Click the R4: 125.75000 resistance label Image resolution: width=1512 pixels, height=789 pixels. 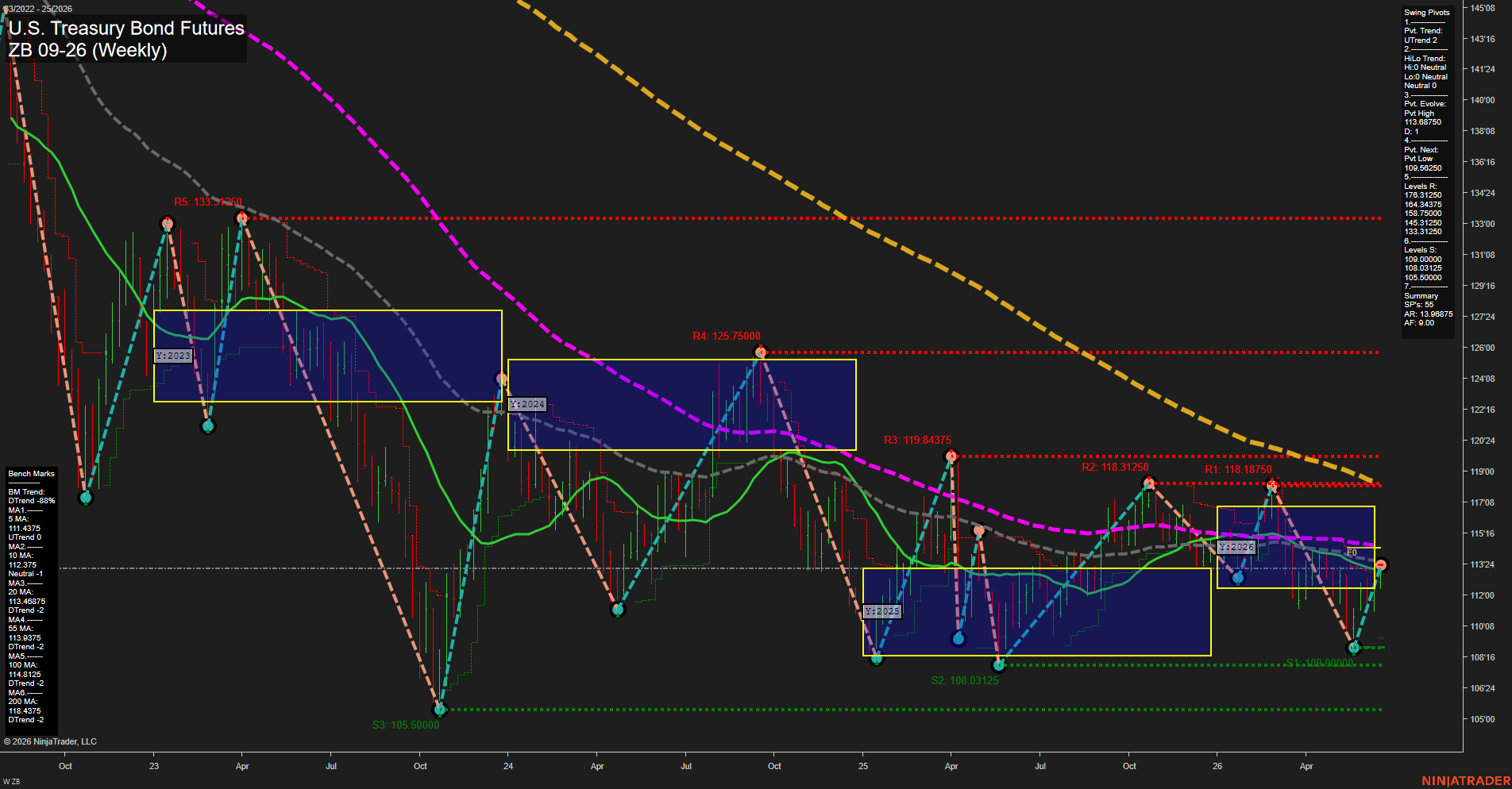727,336
